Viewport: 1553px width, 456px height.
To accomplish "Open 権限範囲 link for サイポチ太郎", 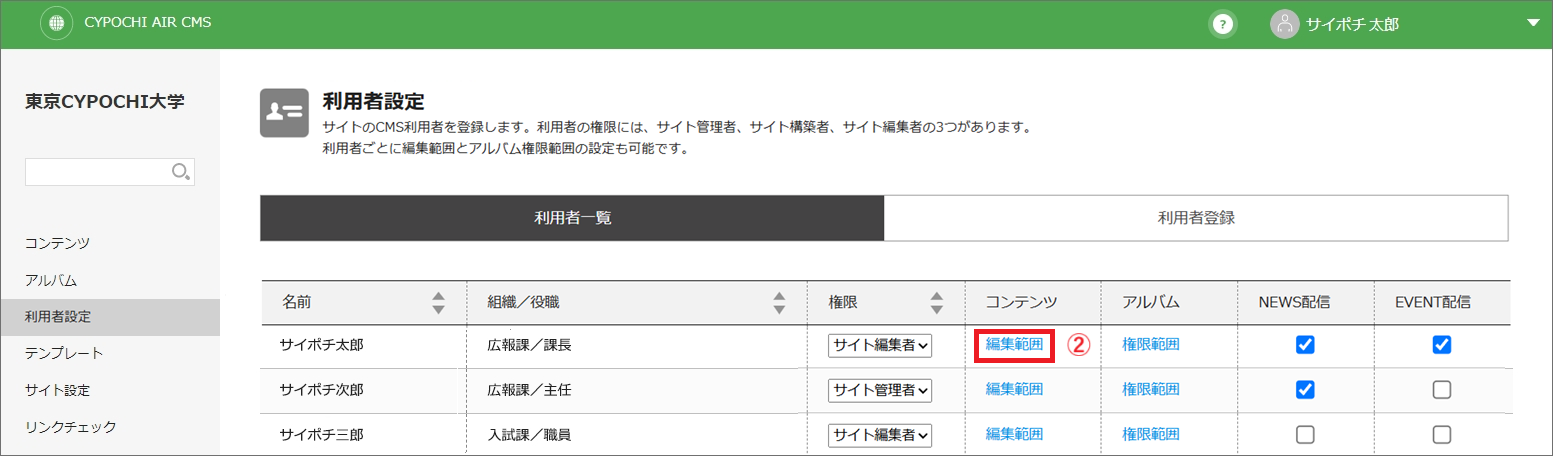I will [x=1150, y=345].
